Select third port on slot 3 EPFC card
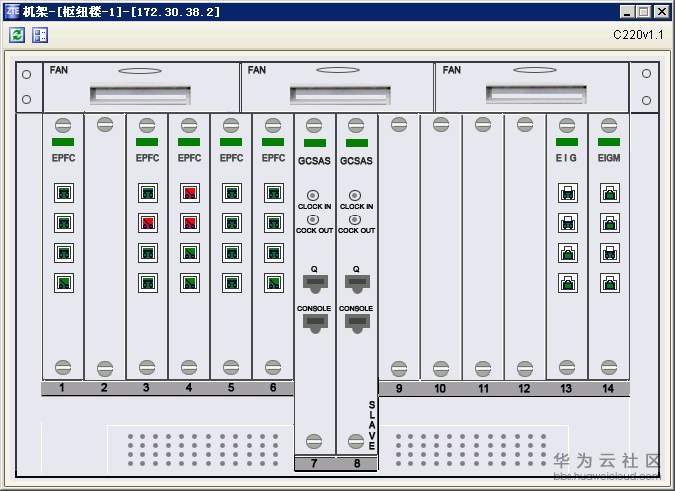The height and width of the screenshot is (491, 675). point(148,253)
